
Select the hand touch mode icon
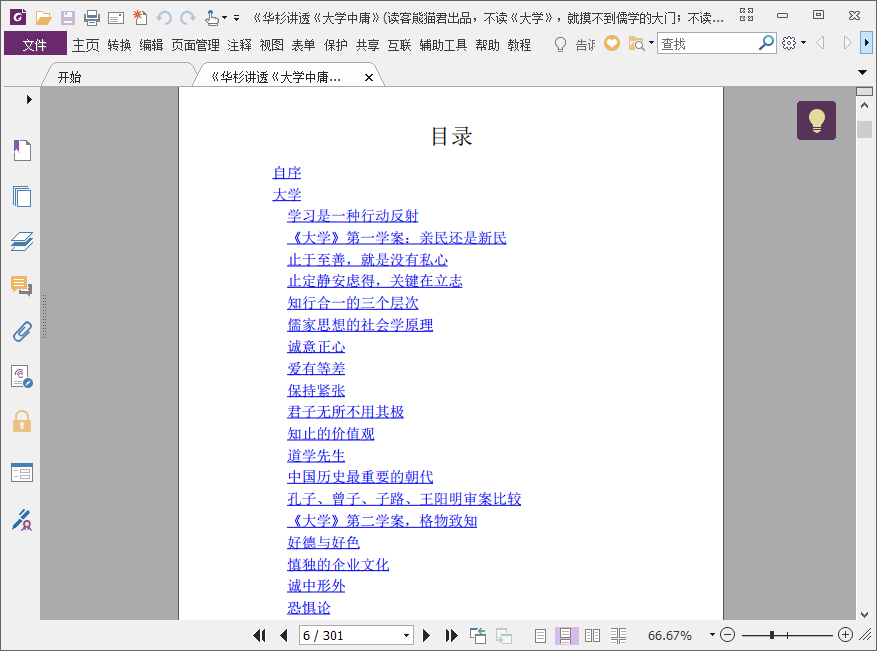(x=212, y=18)
